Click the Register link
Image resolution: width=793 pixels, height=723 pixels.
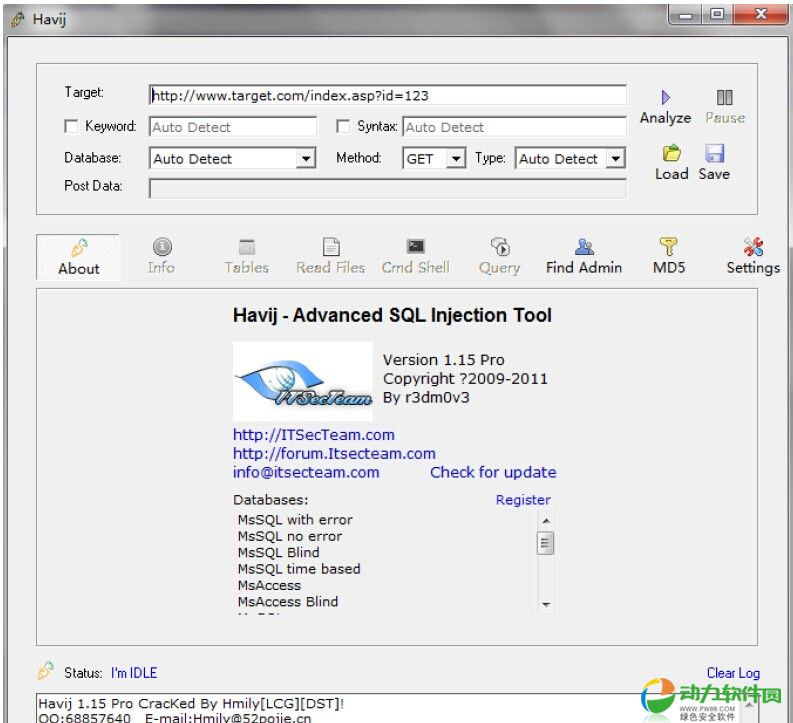pos(523,500)
